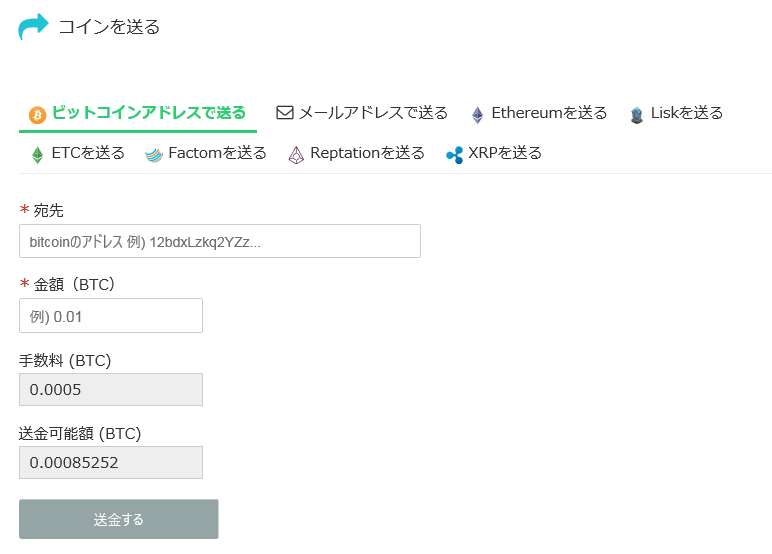
Task: Click the orange Bitcoin icon in tabs
Action: pyautogui.click(x=38, y=114)
